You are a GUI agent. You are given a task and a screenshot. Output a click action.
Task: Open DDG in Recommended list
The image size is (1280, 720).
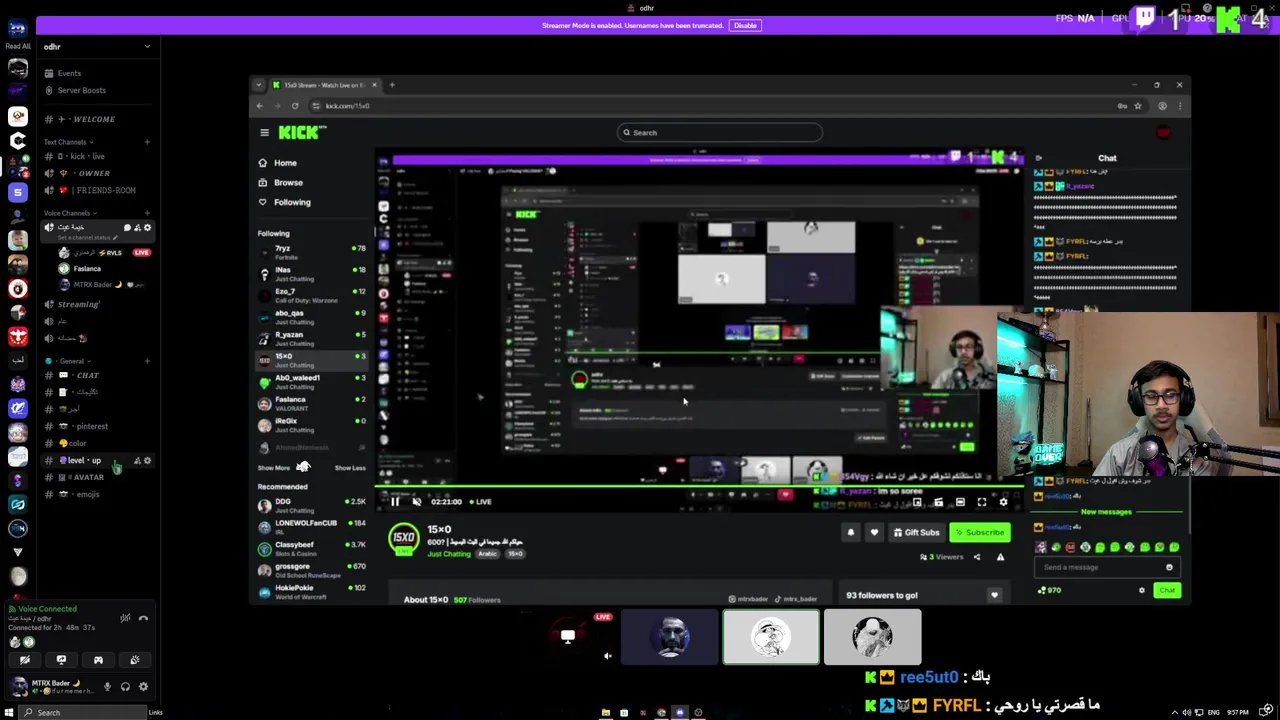[310, 505]
